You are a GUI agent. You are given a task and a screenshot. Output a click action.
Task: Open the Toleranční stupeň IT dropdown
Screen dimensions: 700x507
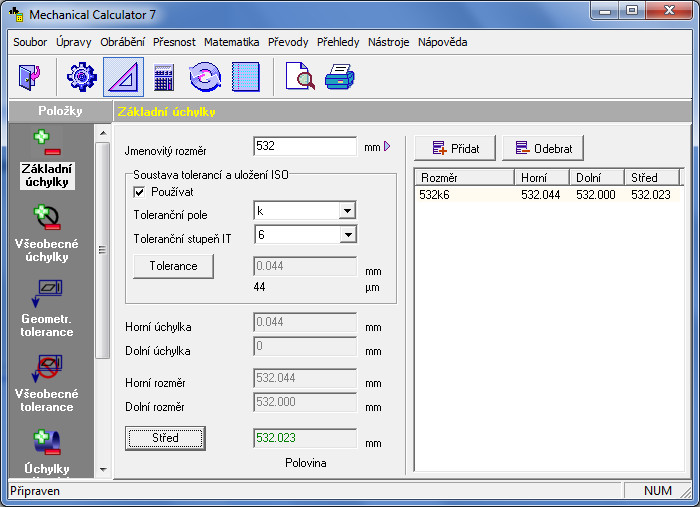coord(348,235)
